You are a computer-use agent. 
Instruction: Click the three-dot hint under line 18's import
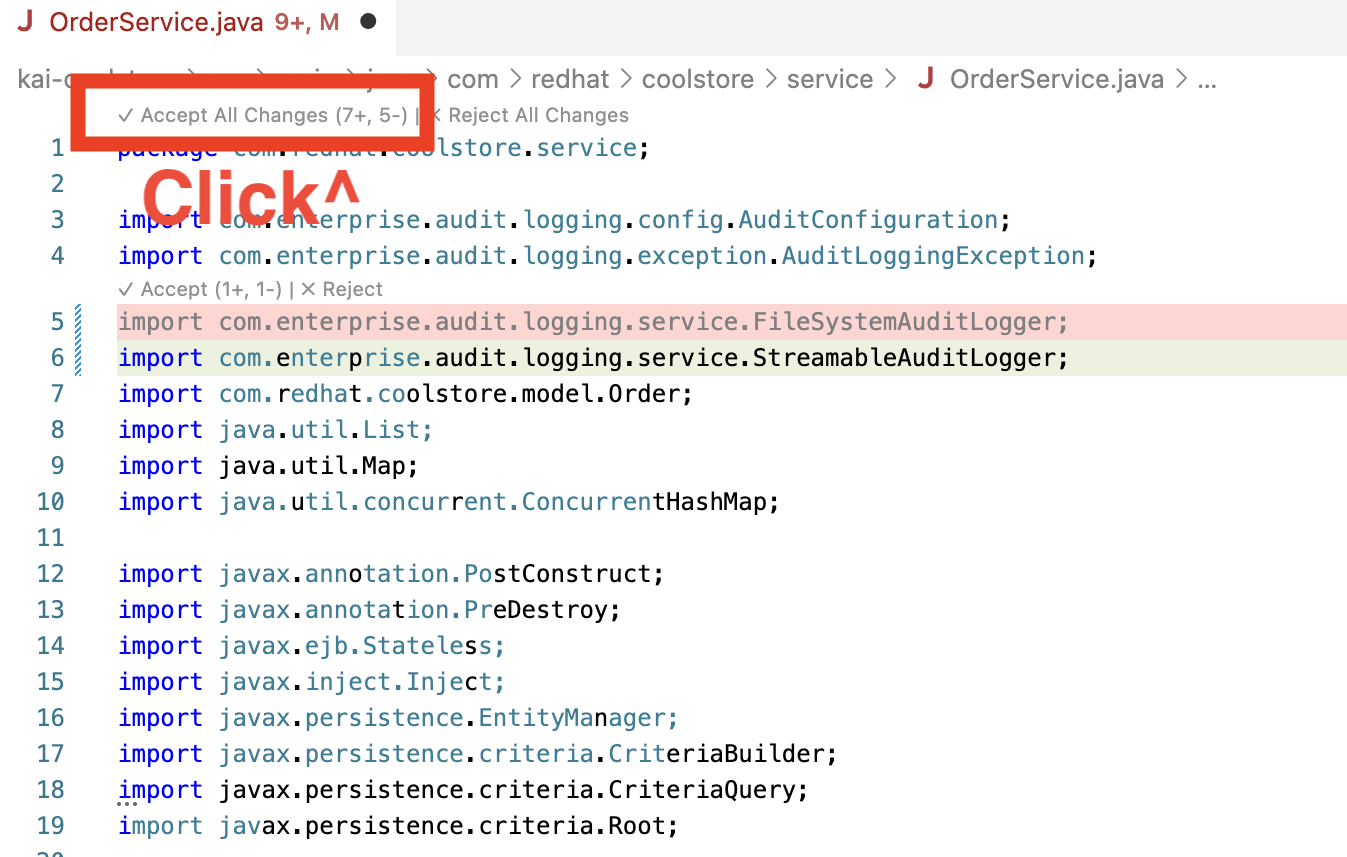tap(127, 803)
